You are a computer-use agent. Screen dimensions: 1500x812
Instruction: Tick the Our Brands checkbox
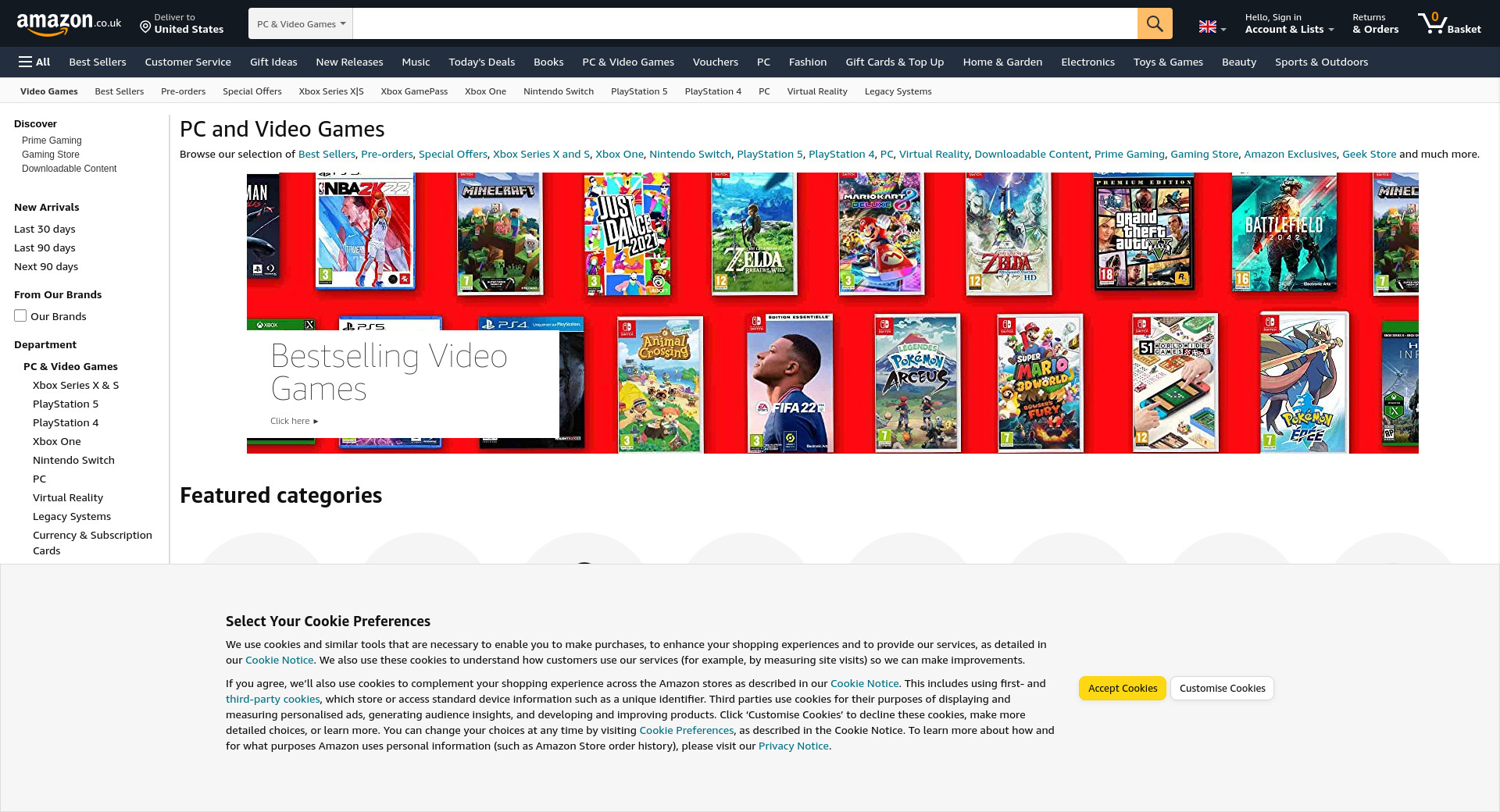pos(20,315)
